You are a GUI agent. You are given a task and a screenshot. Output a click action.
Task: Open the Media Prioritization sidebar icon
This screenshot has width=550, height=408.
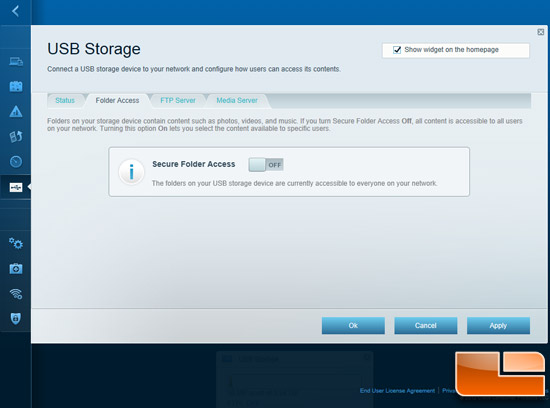(x=16, y=136)
